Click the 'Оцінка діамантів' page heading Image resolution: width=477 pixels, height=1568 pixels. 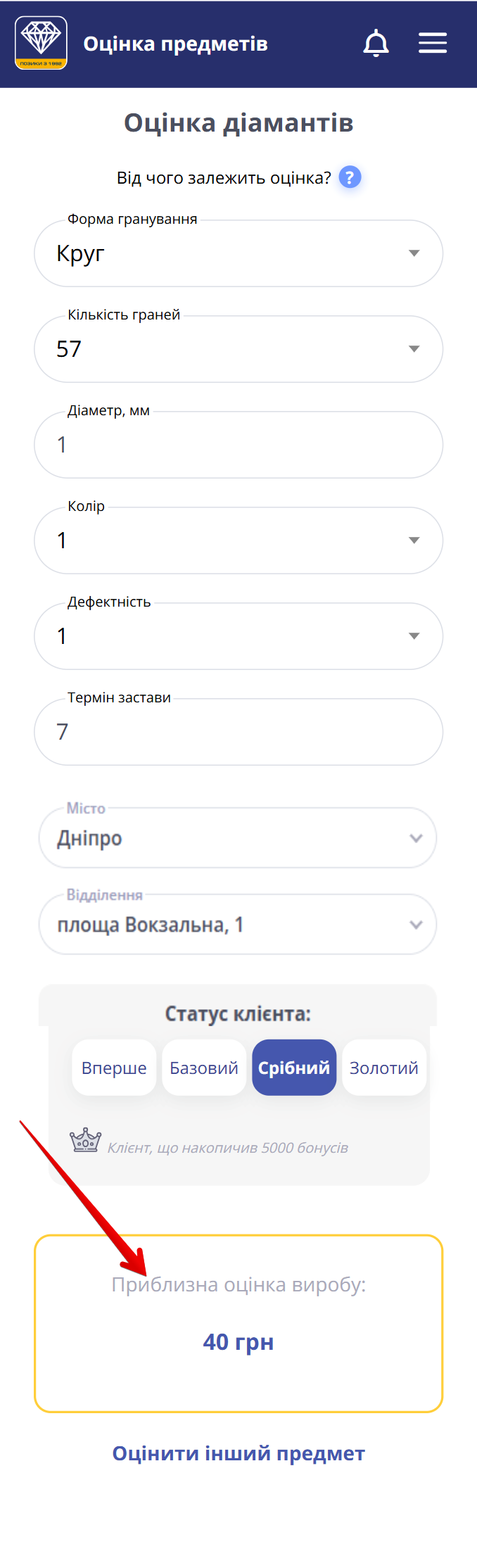click(x=238, y=122)
